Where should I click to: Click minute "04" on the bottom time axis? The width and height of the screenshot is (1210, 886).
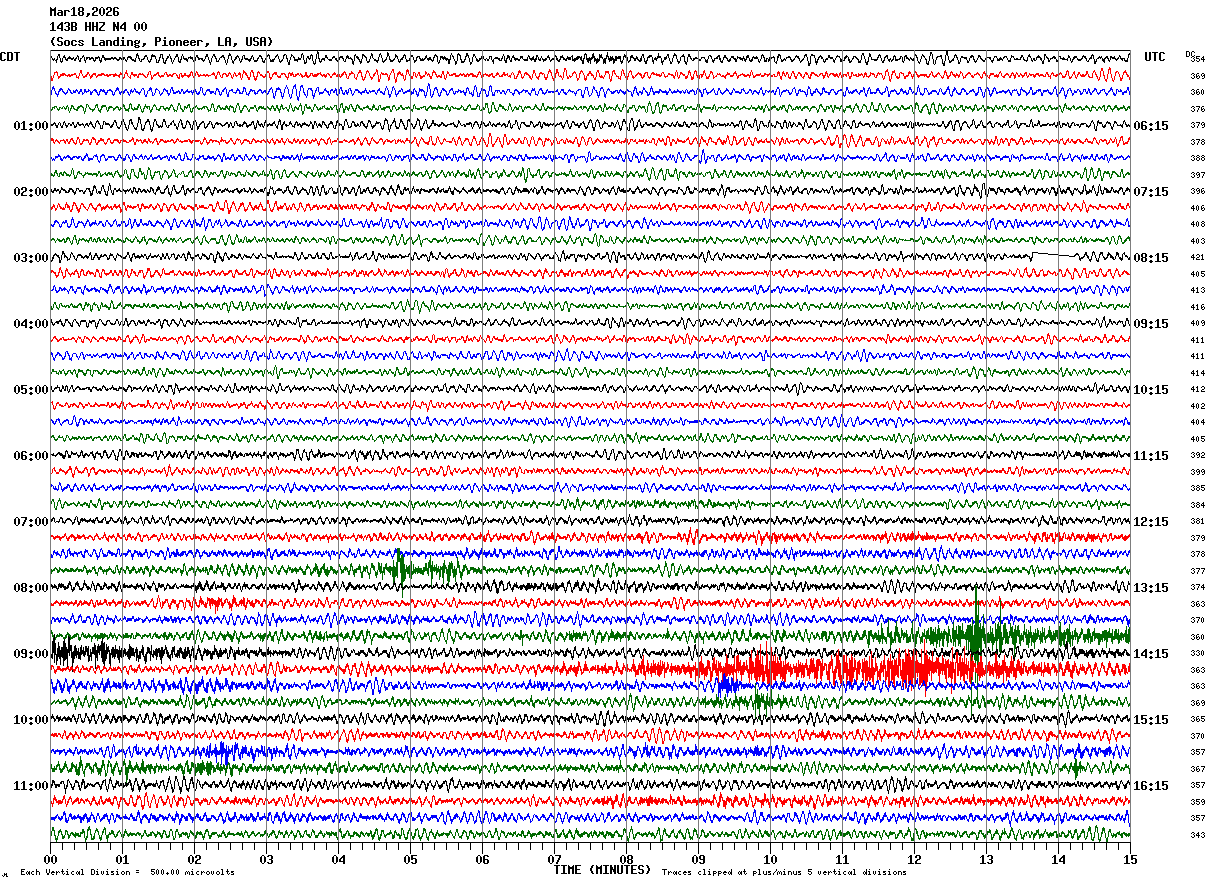[338, 859]
